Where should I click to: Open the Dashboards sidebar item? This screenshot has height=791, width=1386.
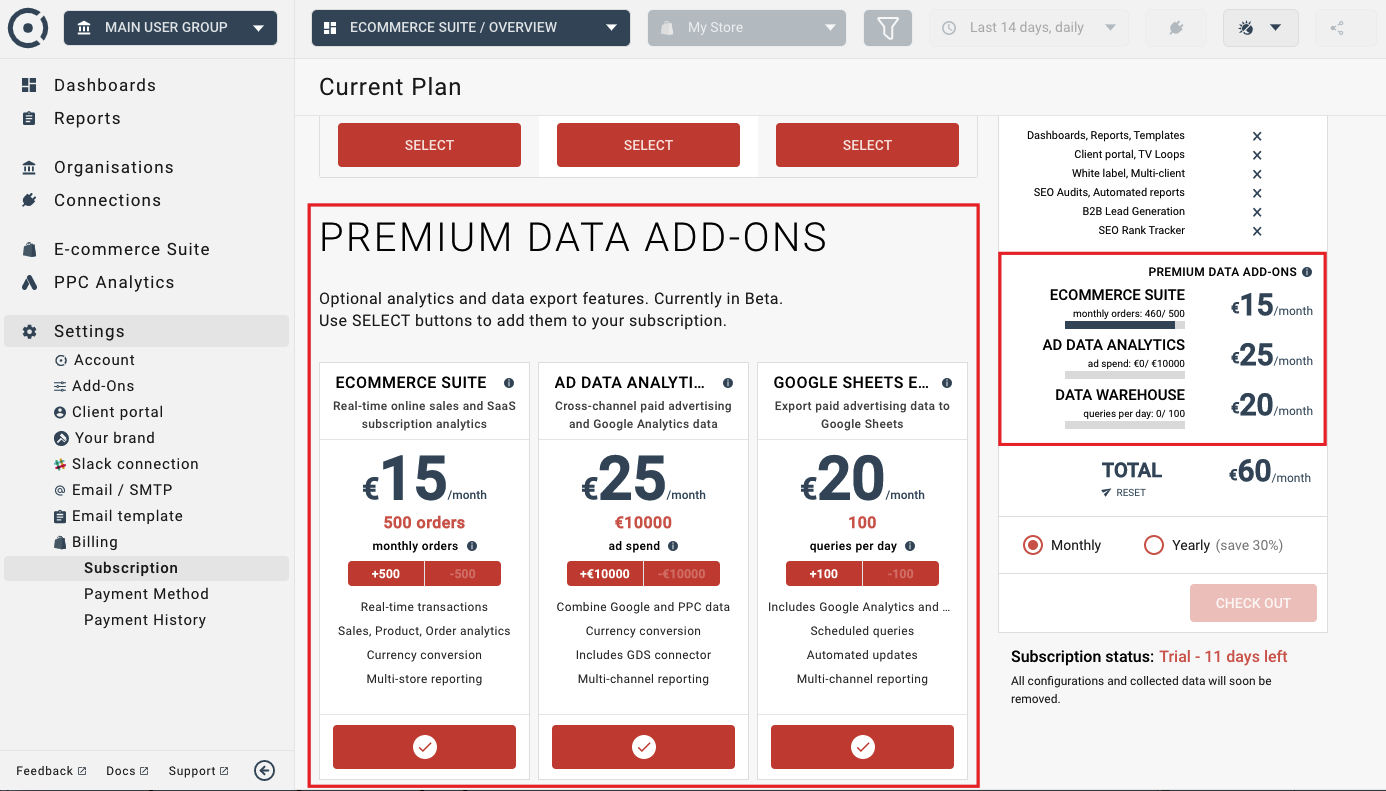pyautogui.click(x=105, y=85)
